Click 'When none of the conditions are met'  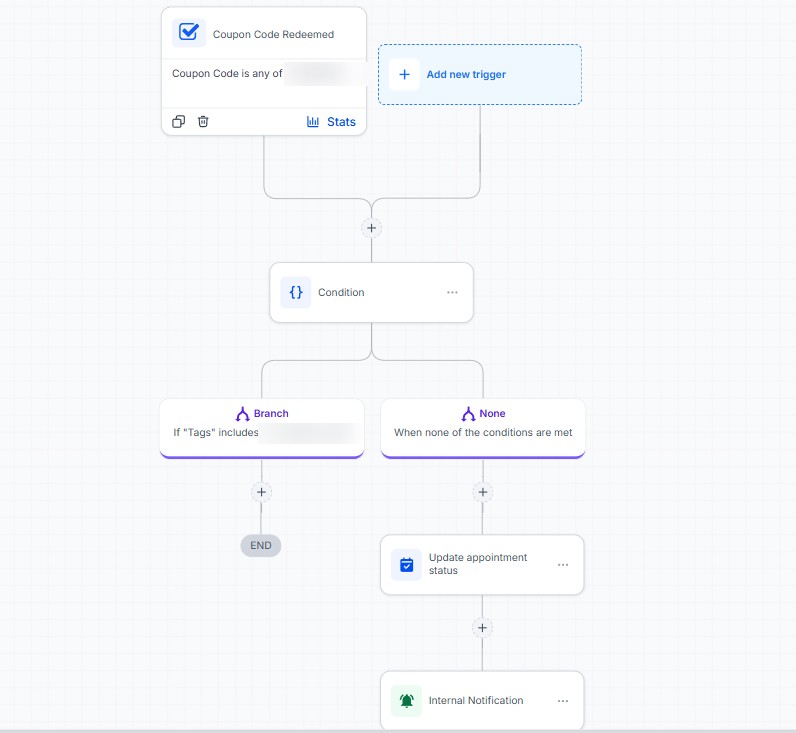click(483, 432)
